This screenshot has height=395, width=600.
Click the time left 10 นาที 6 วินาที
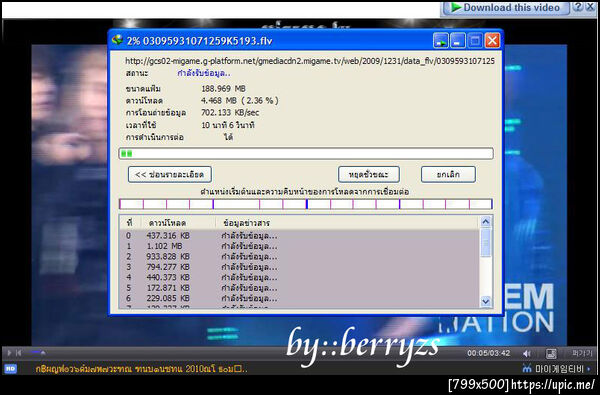tap(228, 125)
